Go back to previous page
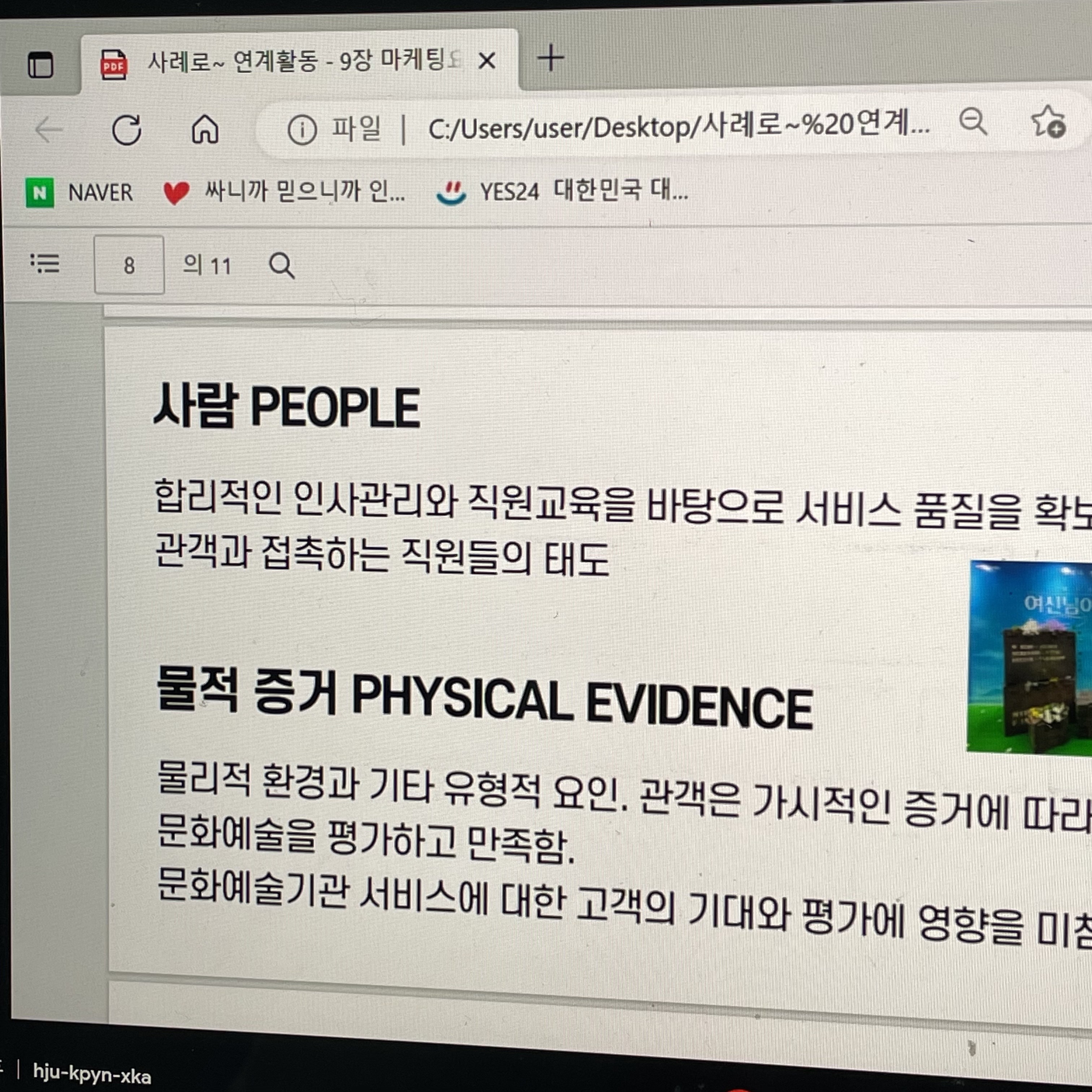The image size is (1092, 1092). pos(49,130)
